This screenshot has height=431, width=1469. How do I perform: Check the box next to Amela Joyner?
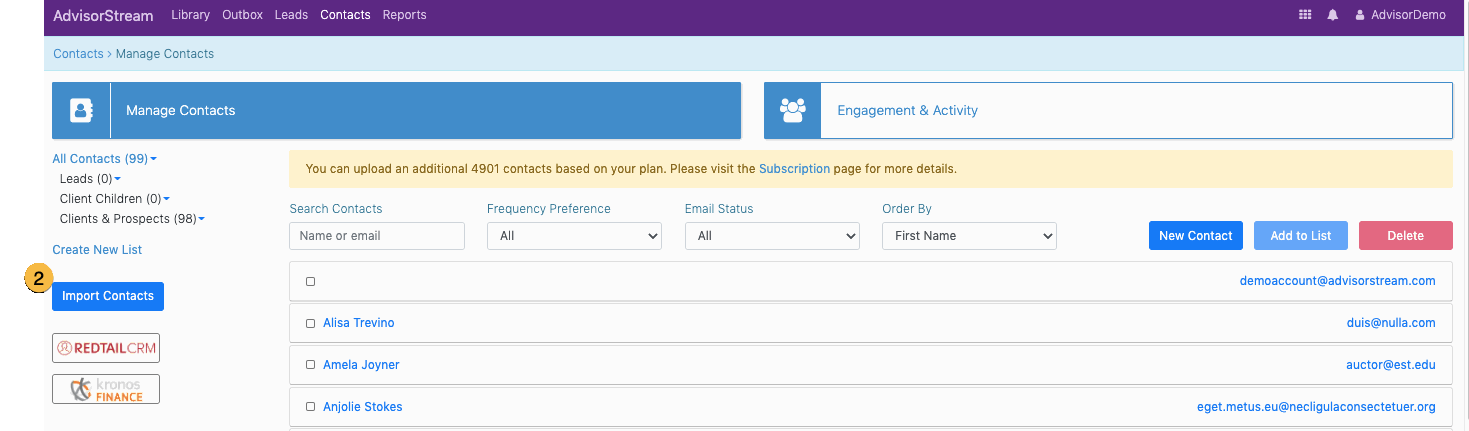click(x=310, y=365)
